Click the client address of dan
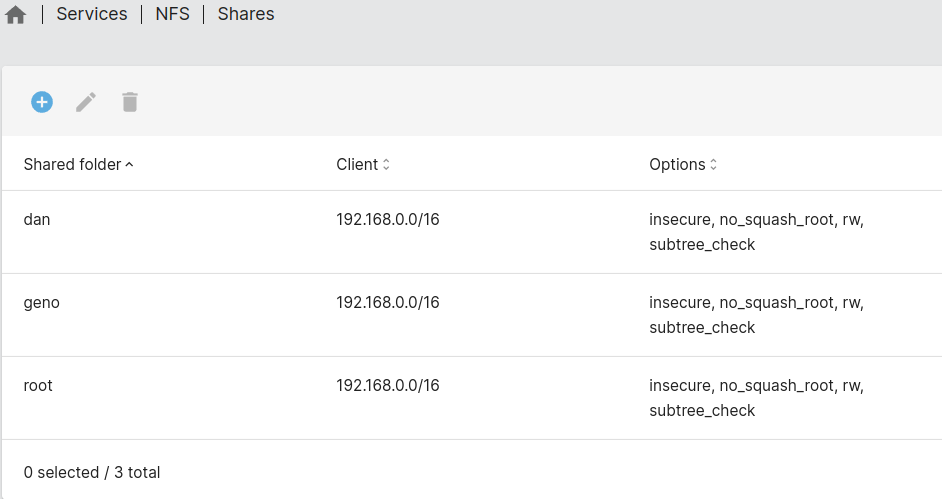This screenshot has height=499, width=942. tap(387, 219)
